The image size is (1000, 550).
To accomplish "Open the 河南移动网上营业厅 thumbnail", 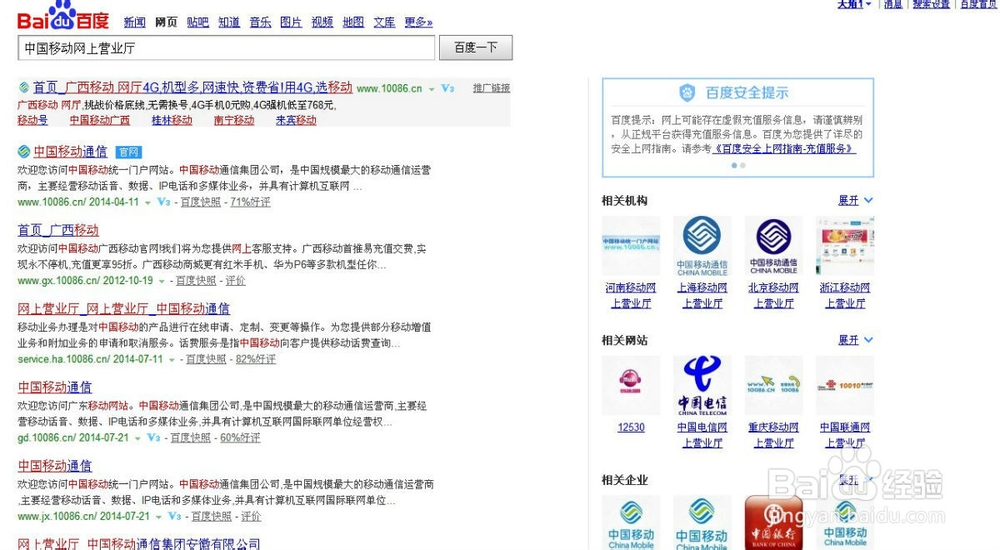I will click(631, 246).
